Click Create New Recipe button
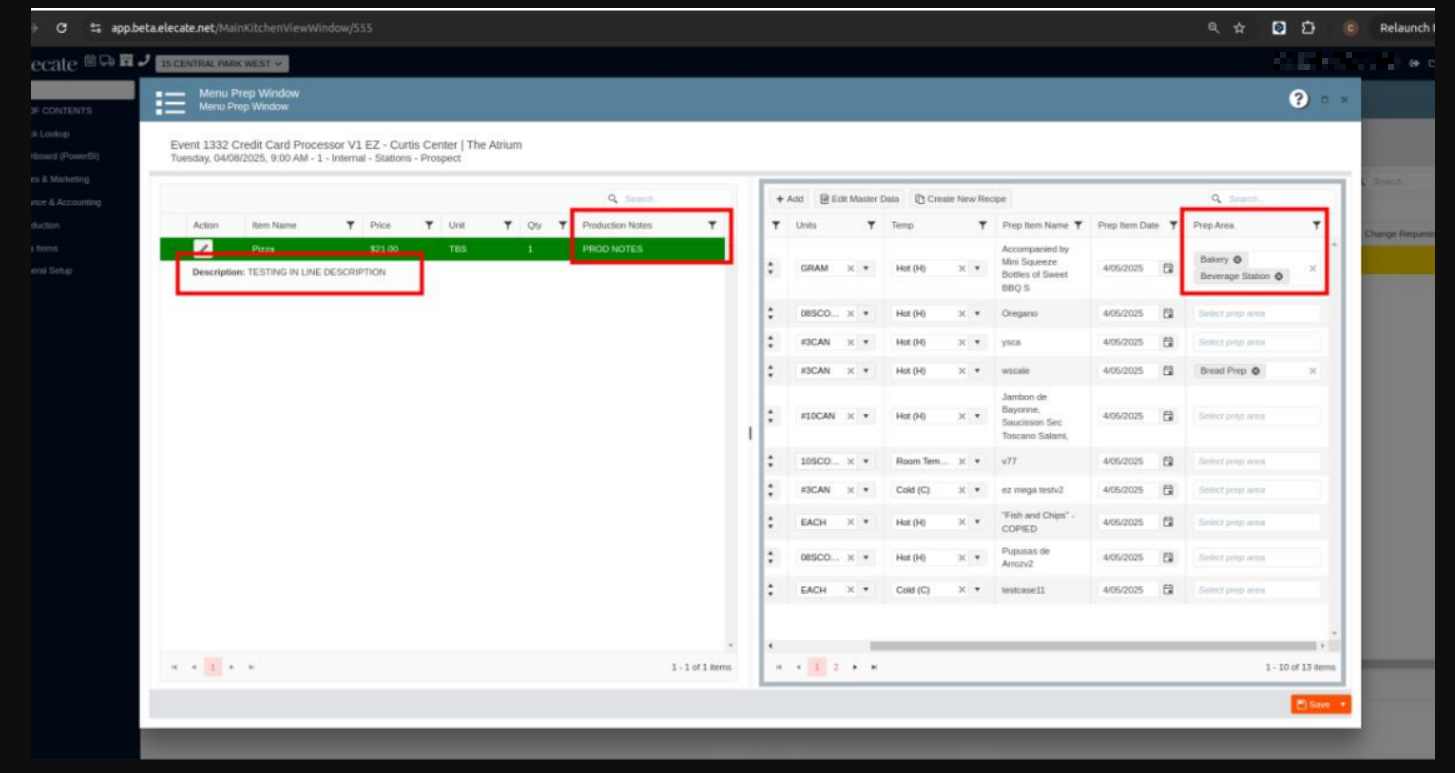 pos(960,199)
